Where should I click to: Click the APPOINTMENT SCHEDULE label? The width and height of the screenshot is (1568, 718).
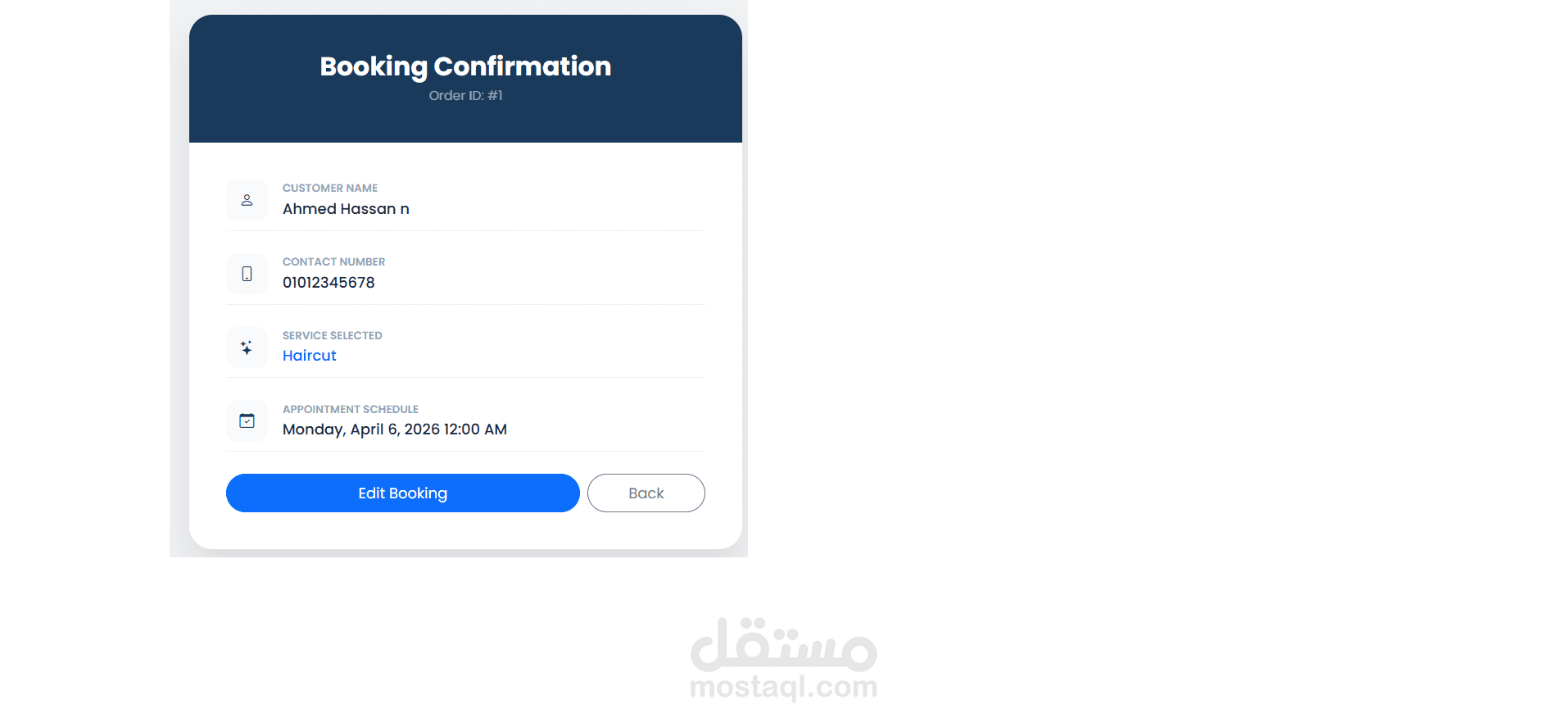pyautogui.click(x=350, y=410)
